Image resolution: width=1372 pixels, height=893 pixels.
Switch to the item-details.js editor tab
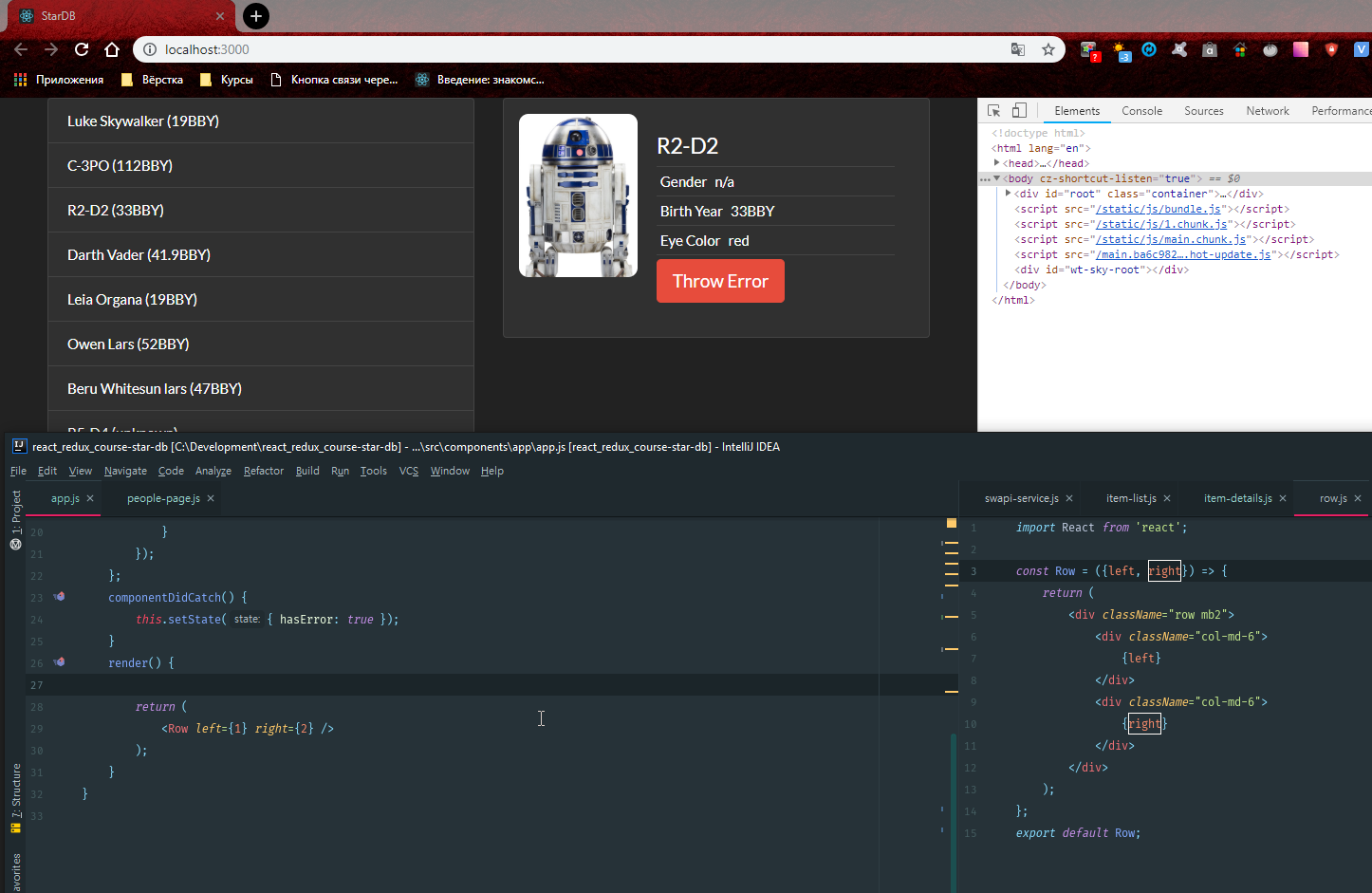1237,498
